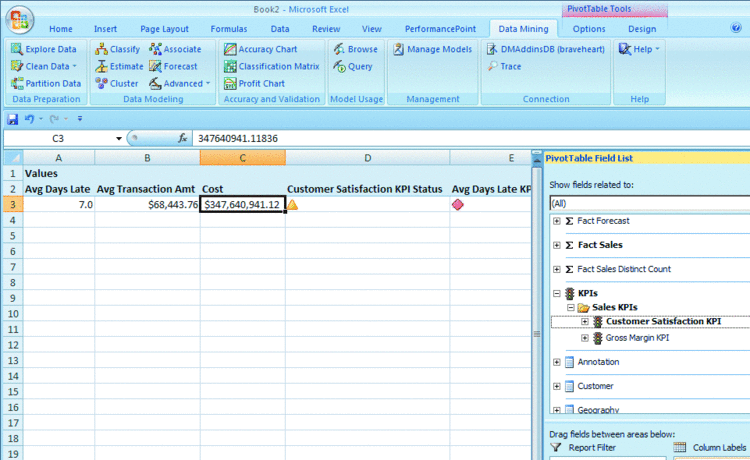Click the worksheet vertical scrollbar up arrow
Image resolution: width=750 pixels, height=460 pixels.
(x=537, y=161)
